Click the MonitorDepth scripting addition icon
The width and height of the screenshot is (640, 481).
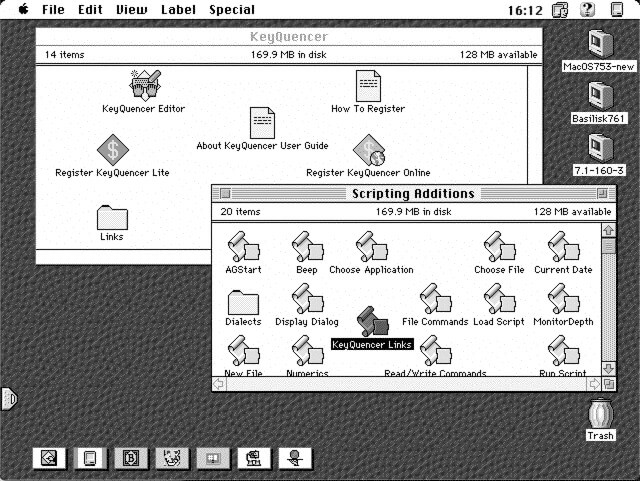coord(564,299)
